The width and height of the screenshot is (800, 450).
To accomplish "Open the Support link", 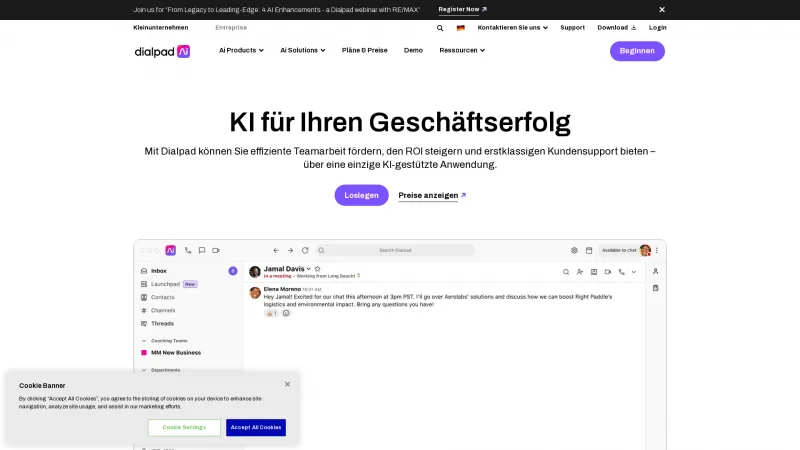I will (572, 28).
